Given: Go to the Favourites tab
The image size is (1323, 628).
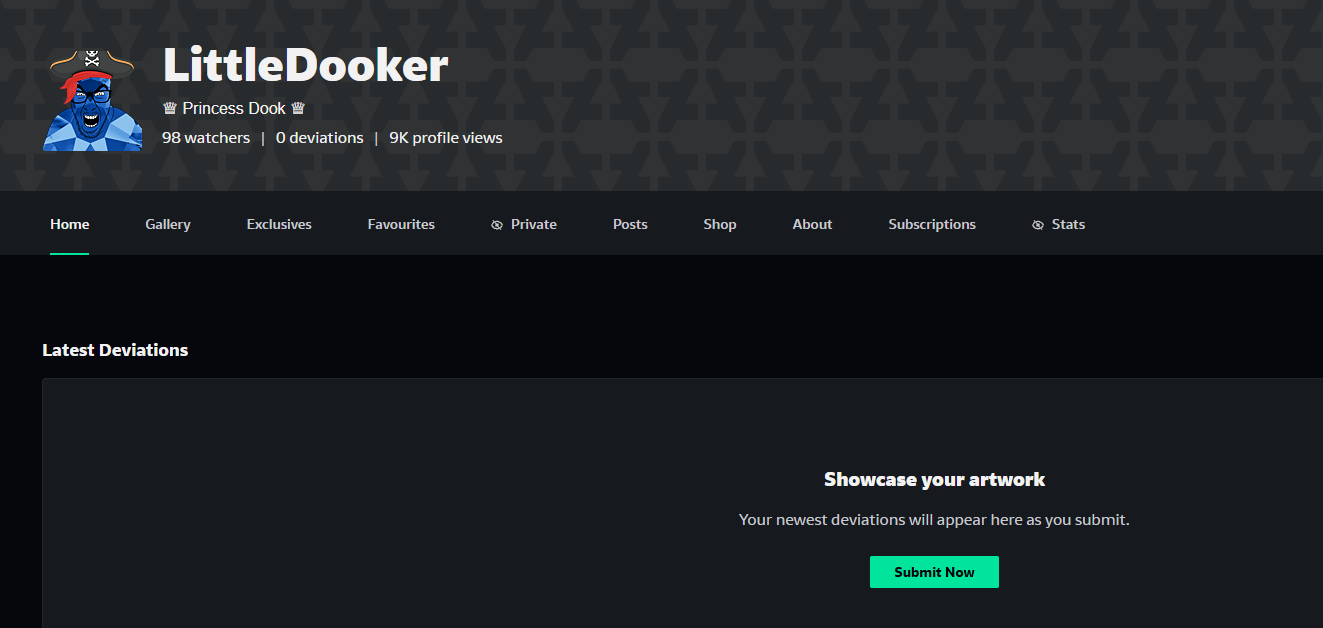Looking at the screenshot, I should click(x=401, y=224).
